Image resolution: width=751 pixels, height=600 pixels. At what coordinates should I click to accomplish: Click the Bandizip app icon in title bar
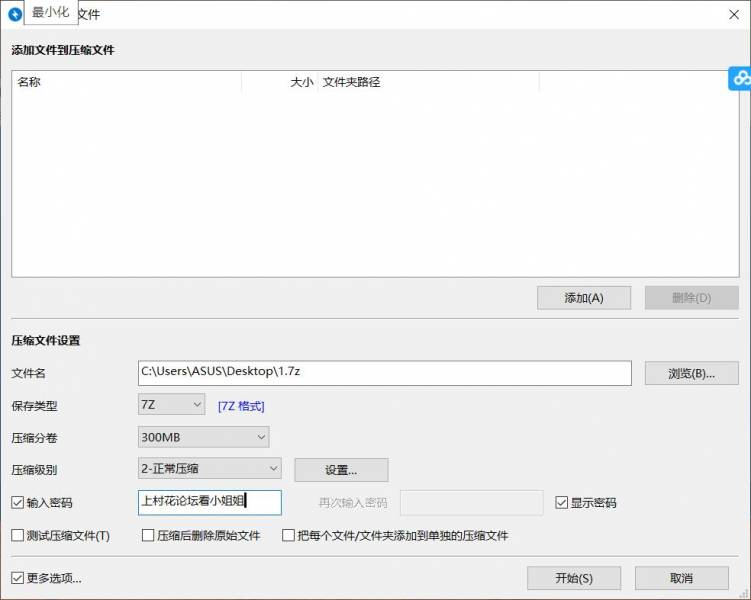(x=15, y=14)
